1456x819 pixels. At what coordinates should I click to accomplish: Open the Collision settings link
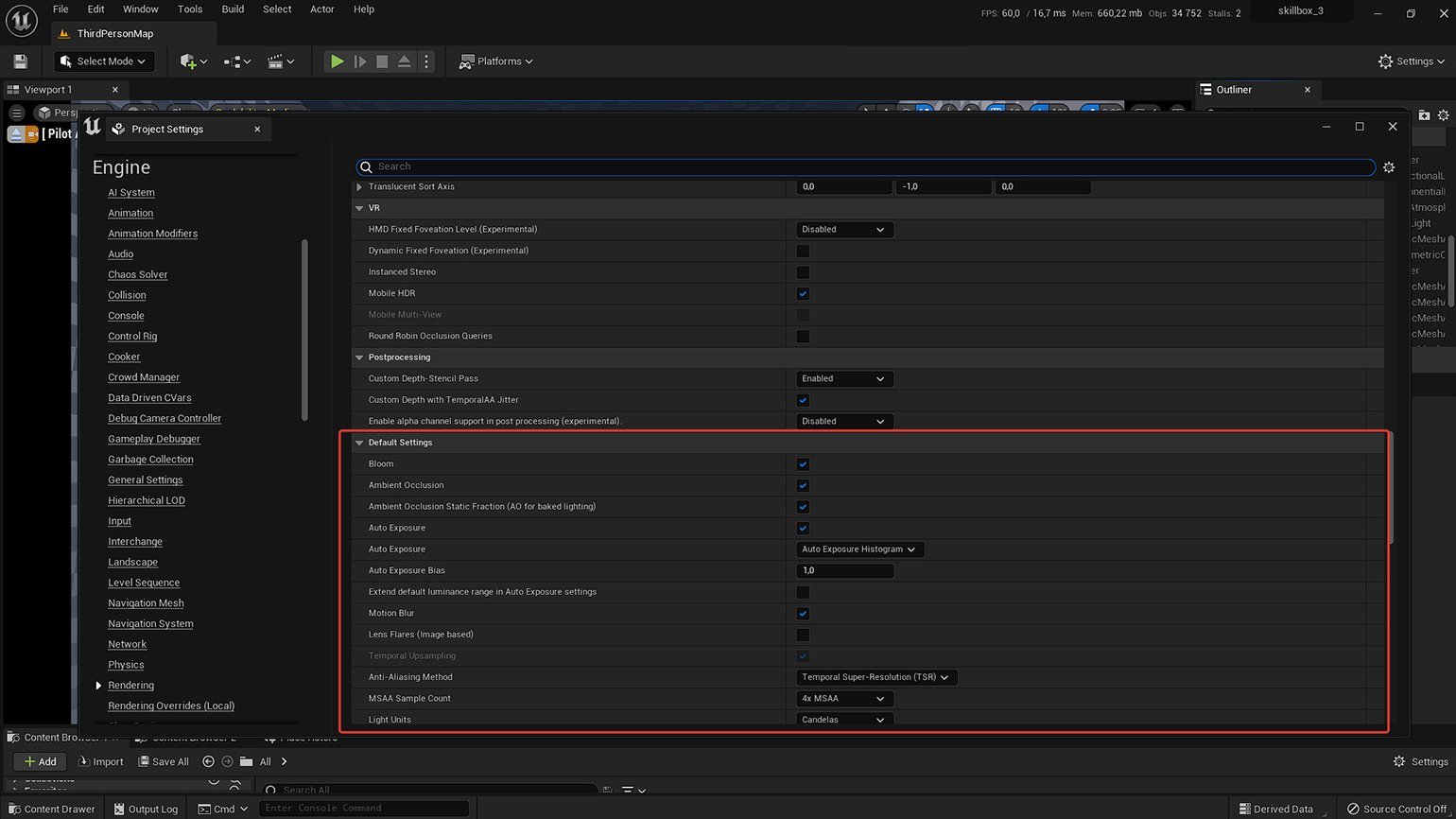click(x=127, y=295)
